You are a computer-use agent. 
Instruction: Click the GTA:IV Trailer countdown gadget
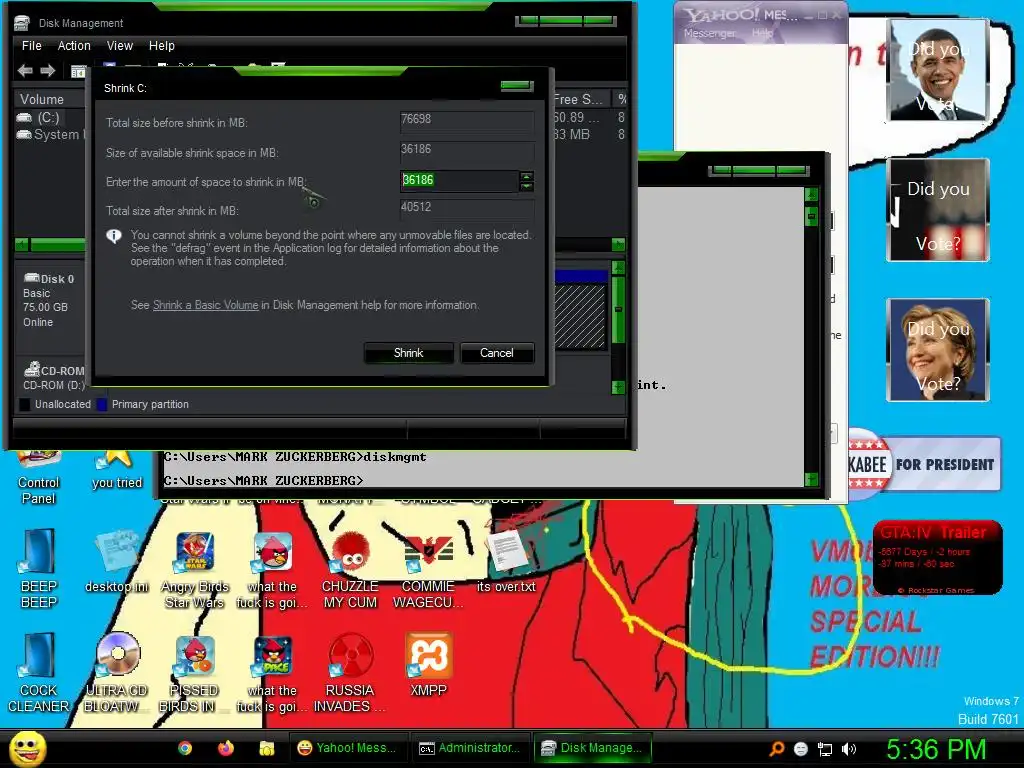point(937,558)
